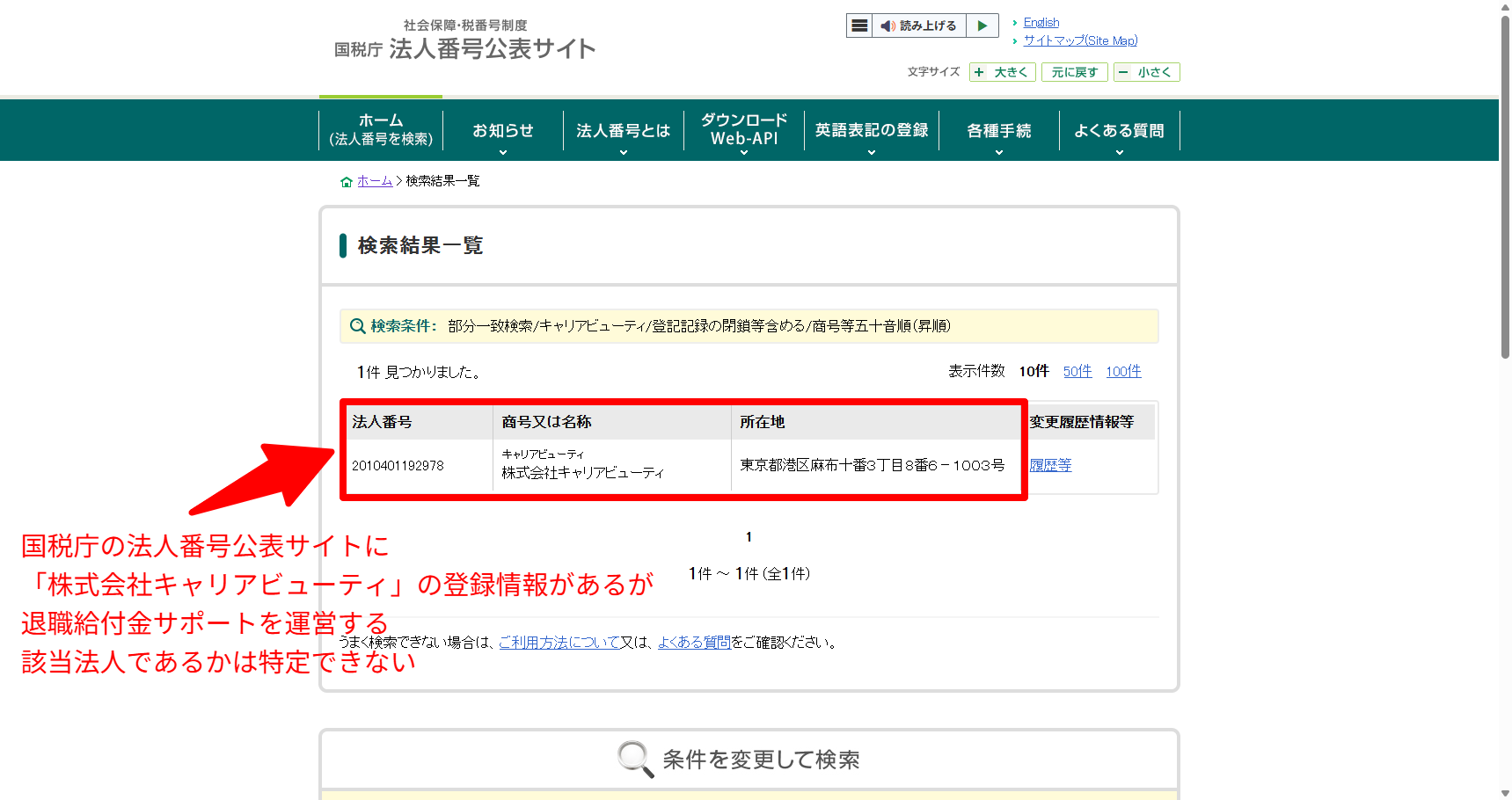The width and height of the screenshot is (1512, 800).
Task: Select the 10件 display count
Action: coord(1034,371)
